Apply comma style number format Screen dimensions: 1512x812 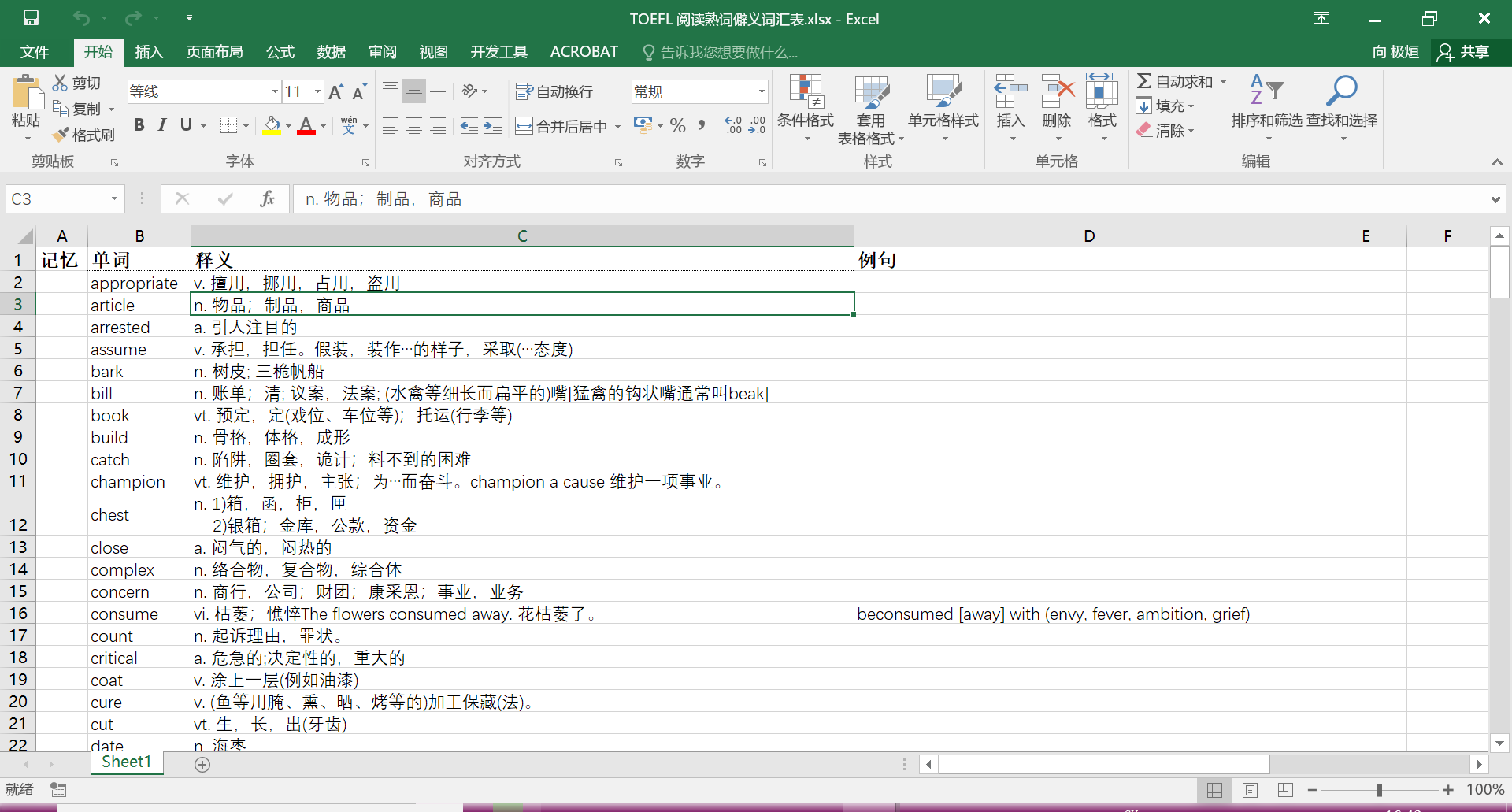coord(702,125)
